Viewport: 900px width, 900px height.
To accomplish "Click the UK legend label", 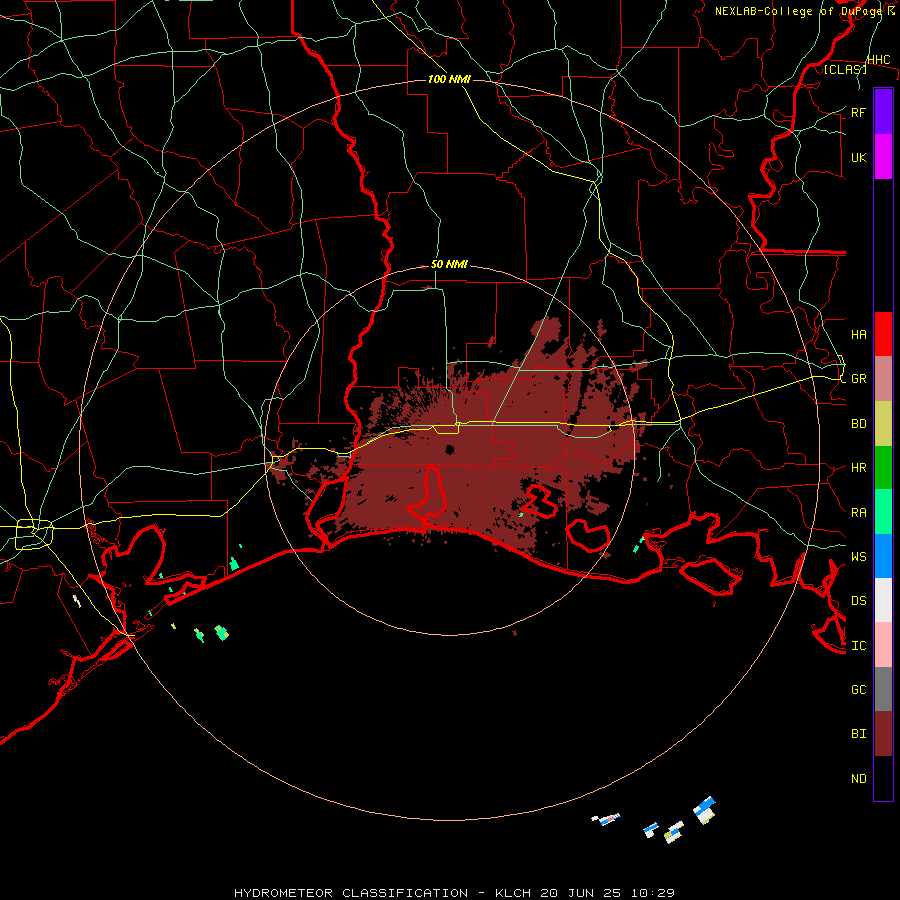I will (858, 157).
